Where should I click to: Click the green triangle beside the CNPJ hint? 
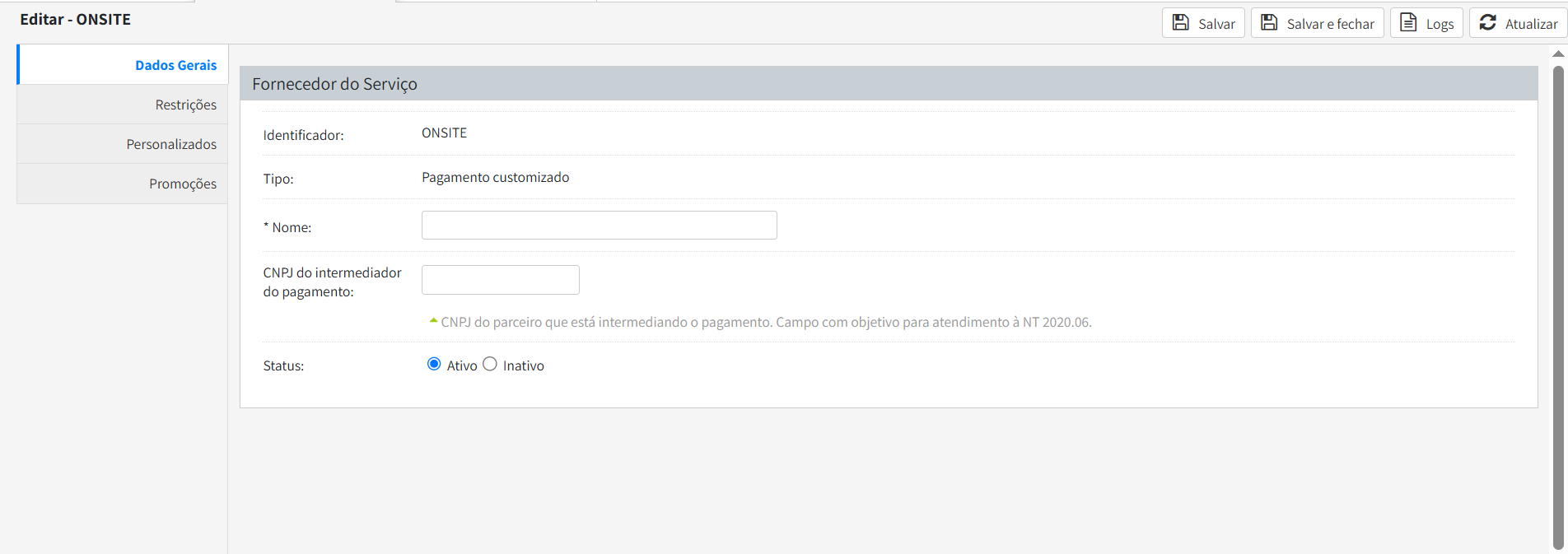coord(433,320)
